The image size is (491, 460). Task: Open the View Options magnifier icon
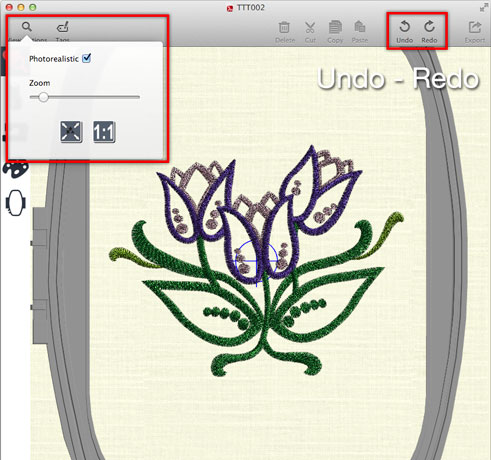pos(27,27)
